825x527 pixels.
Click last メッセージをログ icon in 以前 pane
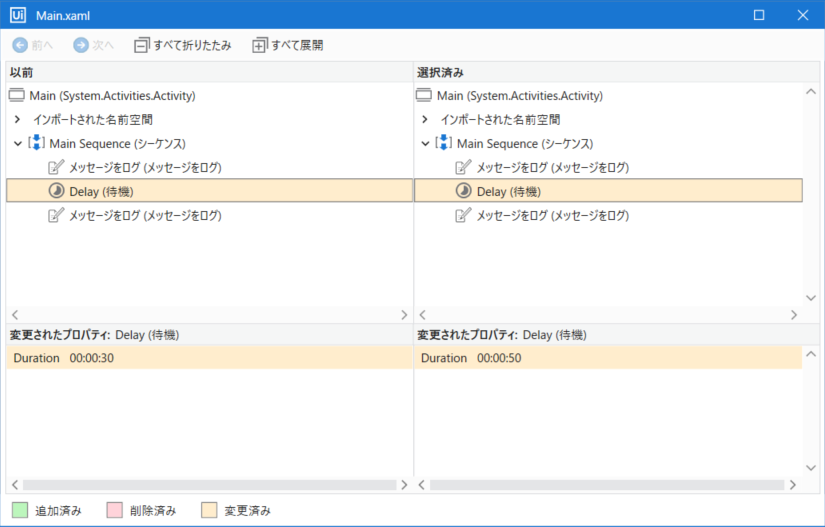pyautogui.click(x=56, y=215)
